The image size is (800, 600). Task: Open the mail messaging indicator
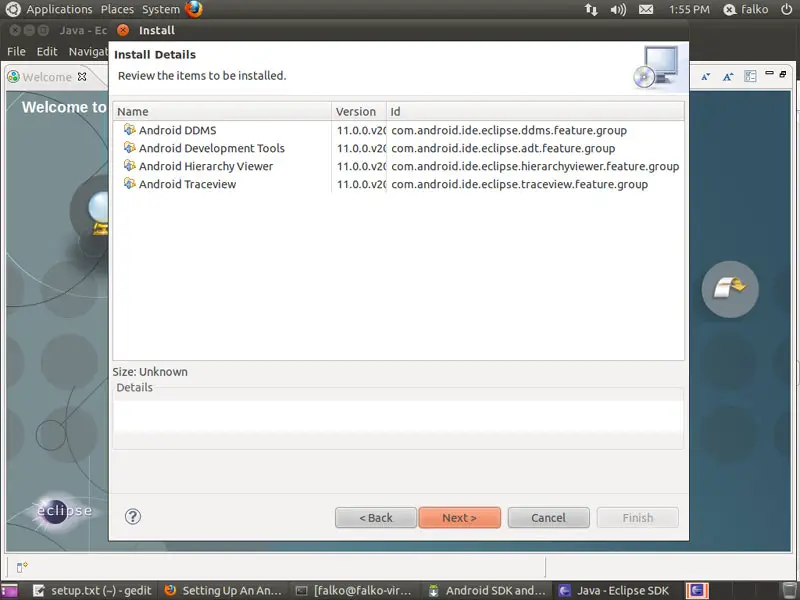(646, 9)
